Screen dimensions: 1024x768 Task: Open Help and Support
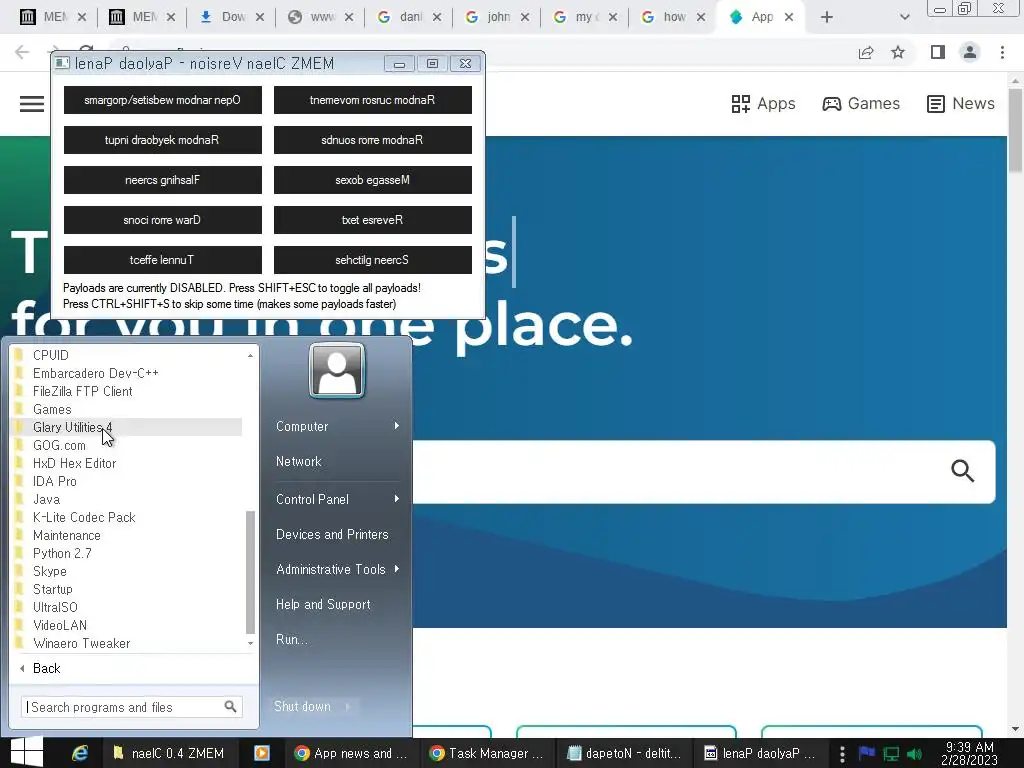point(323,604)
